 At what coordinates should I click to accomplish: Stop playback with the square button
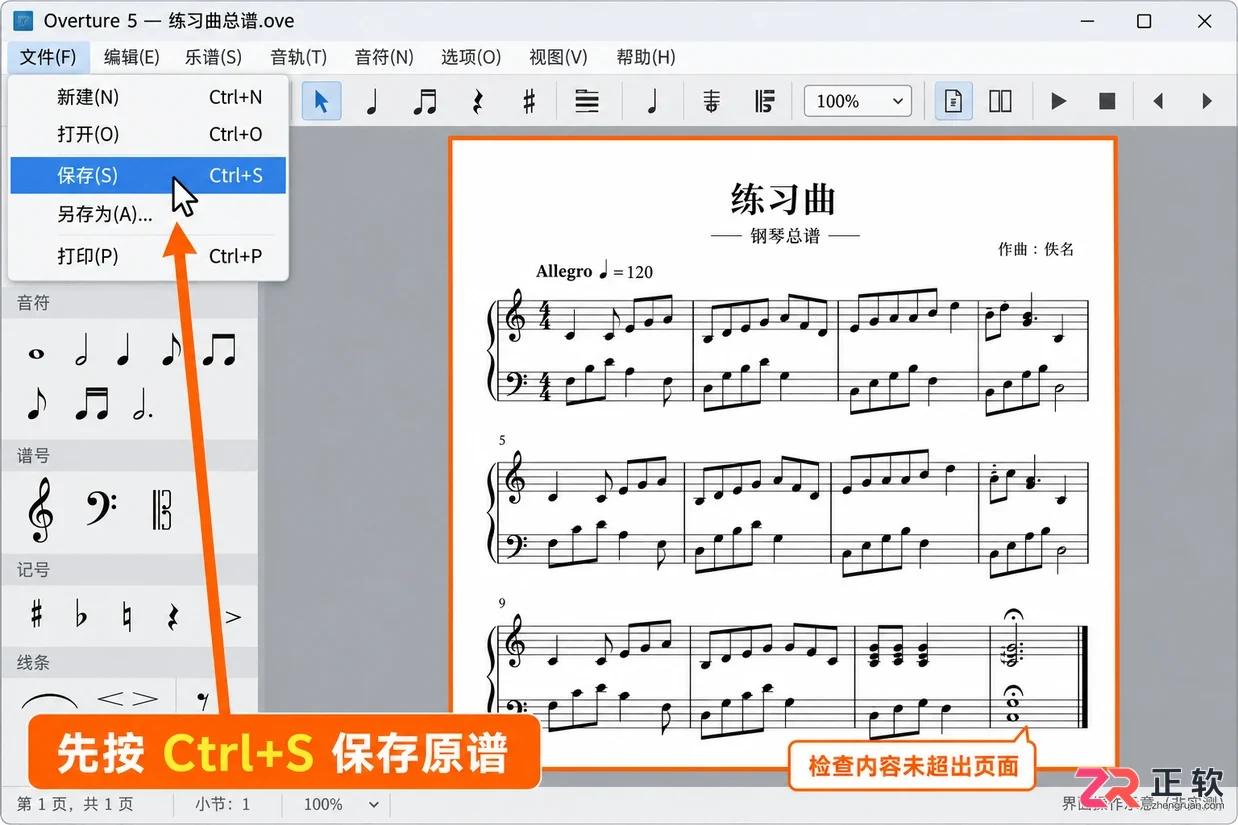(1107, 101)
